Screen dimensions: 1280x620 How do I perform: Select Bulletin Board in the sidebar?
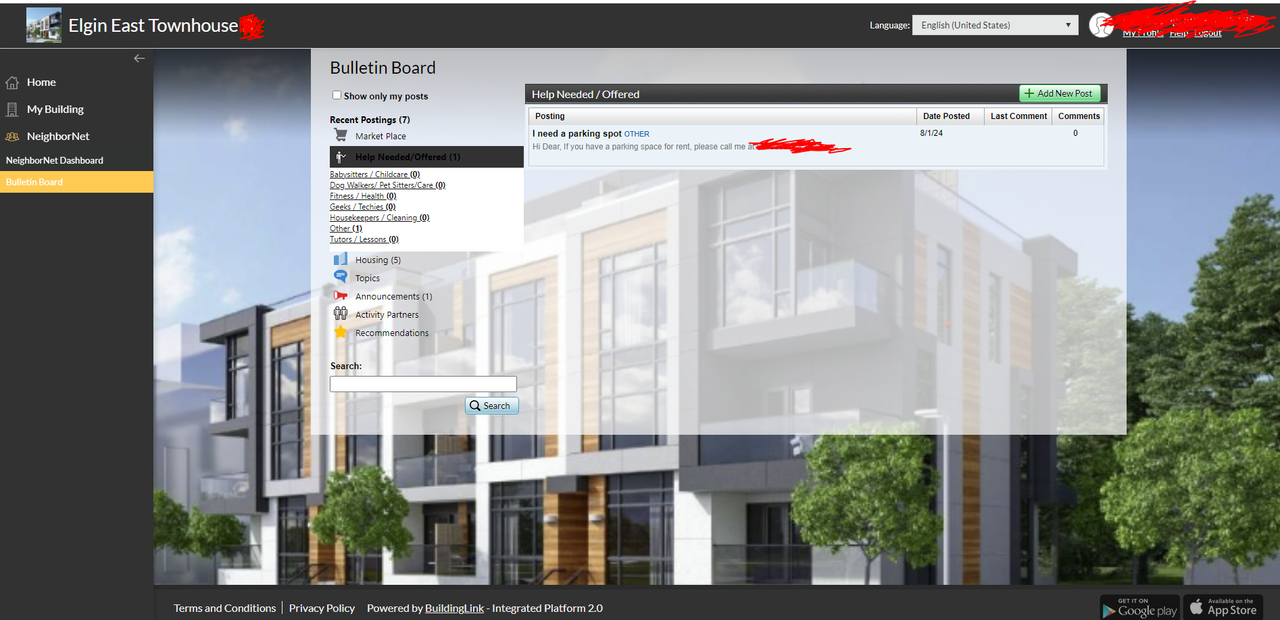34,182
